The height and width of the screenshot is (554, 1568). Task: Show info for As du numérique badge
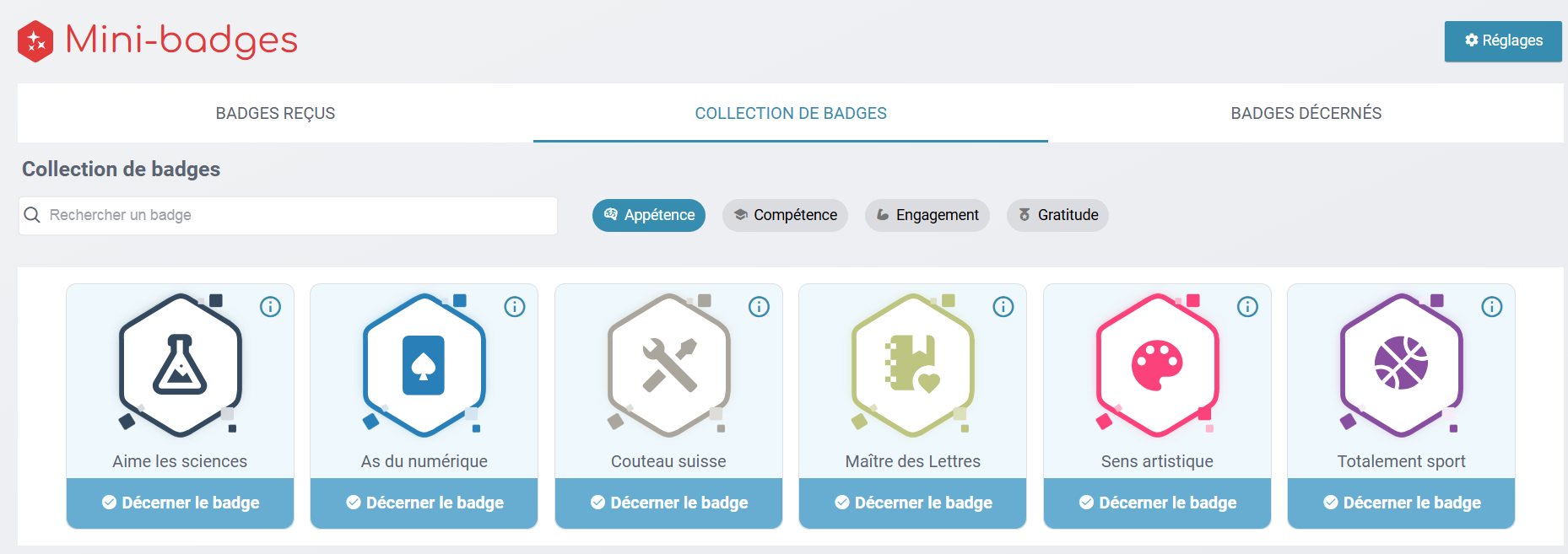pyautogui.click(x=515, y=307)
